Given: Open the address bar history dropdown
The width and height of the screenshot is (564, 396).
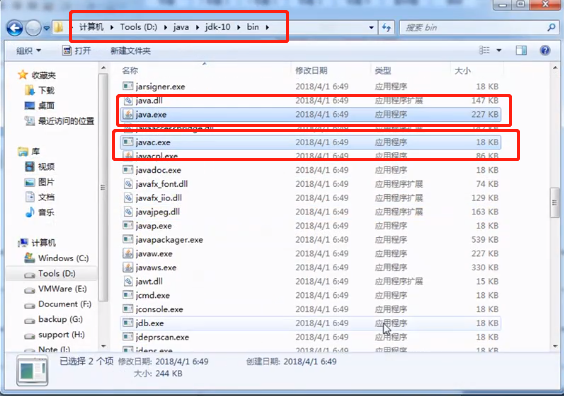Looking at the screenshot, I should (x=371, y=28).
